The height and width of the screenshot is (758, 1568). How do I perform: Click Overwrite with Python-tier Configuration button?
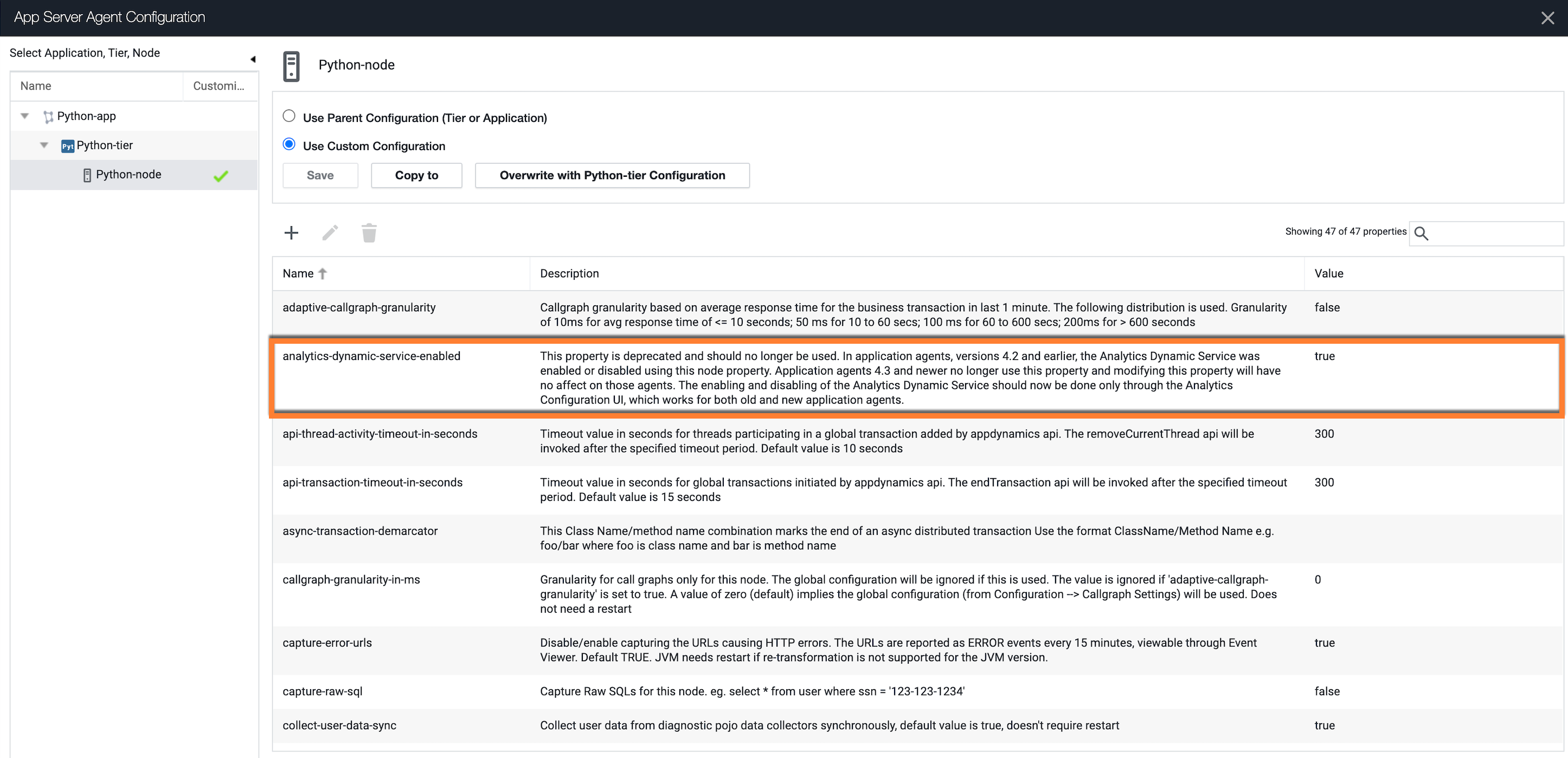(612, 175)
